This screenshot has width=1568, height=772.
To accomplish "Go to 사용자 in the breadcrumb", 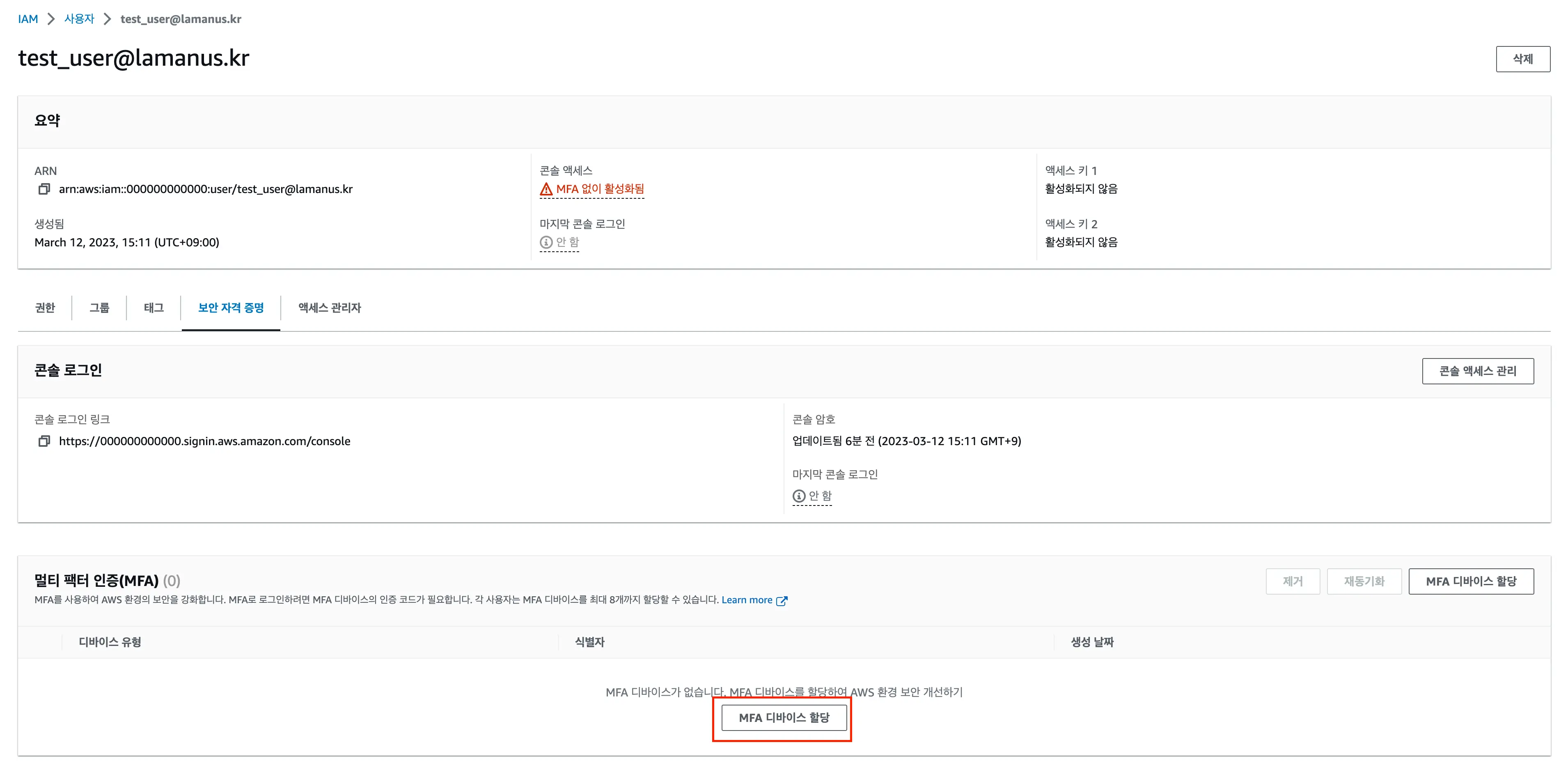I will coord(79,19).
